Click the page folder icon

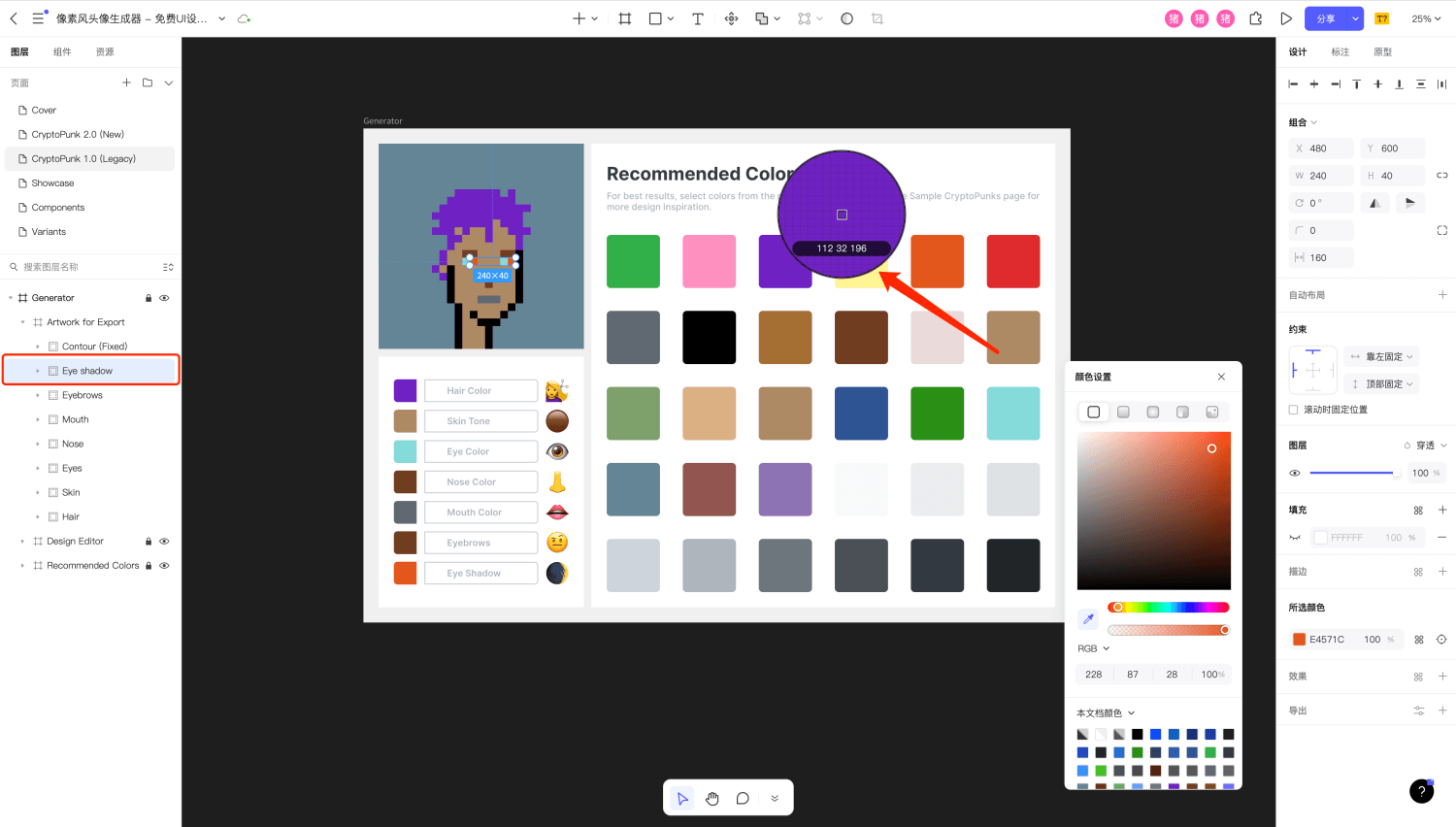[148, 83]
